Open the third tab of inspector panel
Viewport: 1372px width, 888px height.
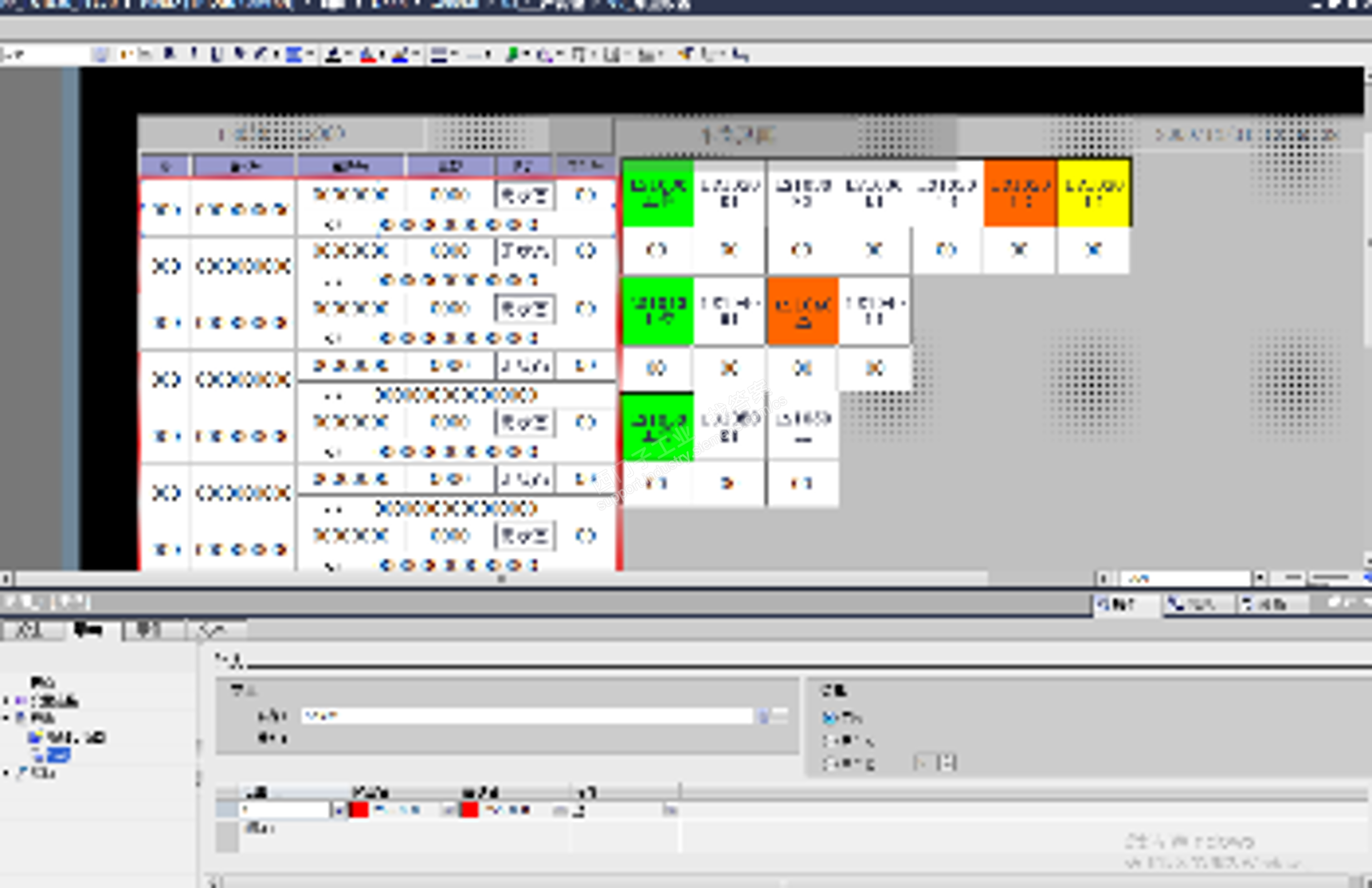coord(149,629)
